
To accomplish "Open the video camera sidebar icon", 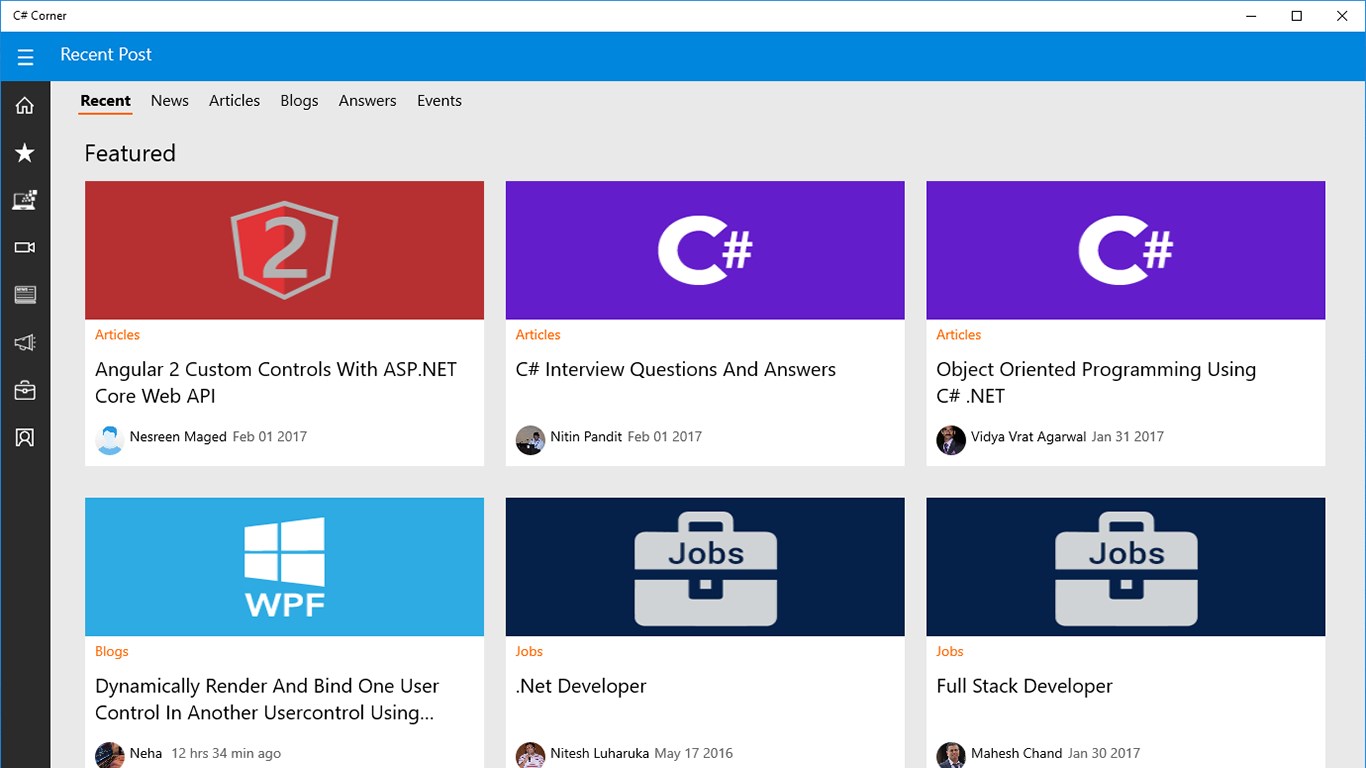I will (25, 247).
